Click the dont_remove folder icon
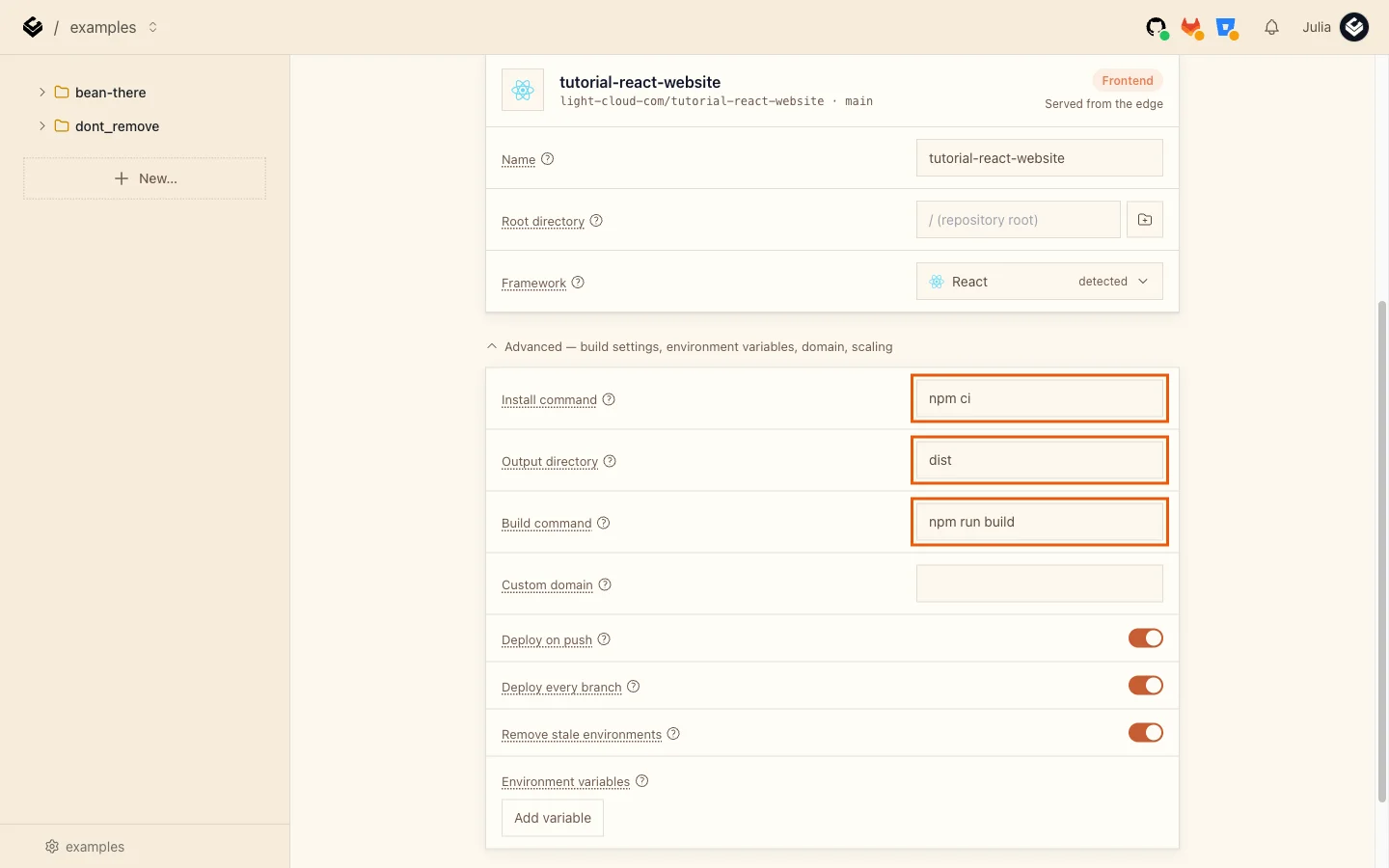1389x868 pixels. [62, 126]
